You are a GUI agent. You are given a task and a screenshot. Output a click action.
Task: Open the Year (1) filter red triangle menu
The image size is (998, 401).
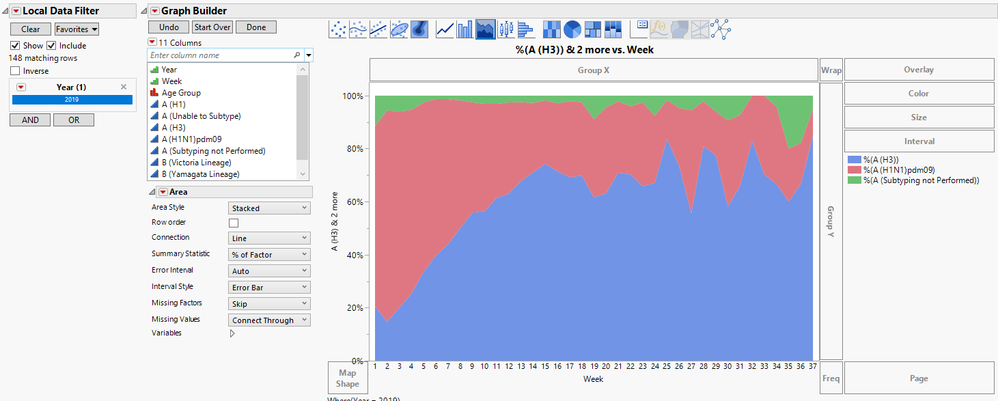click(x=21, y=87)
